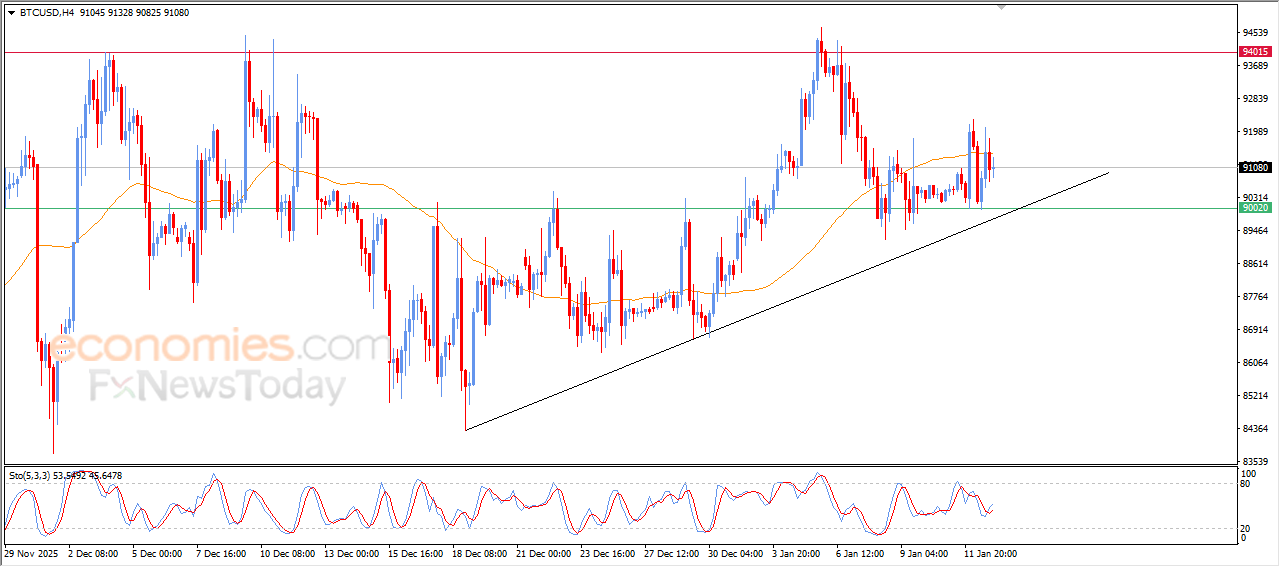Click the 27 Dec 12:00 time label

pyautogui.click(x=672, y=553)
